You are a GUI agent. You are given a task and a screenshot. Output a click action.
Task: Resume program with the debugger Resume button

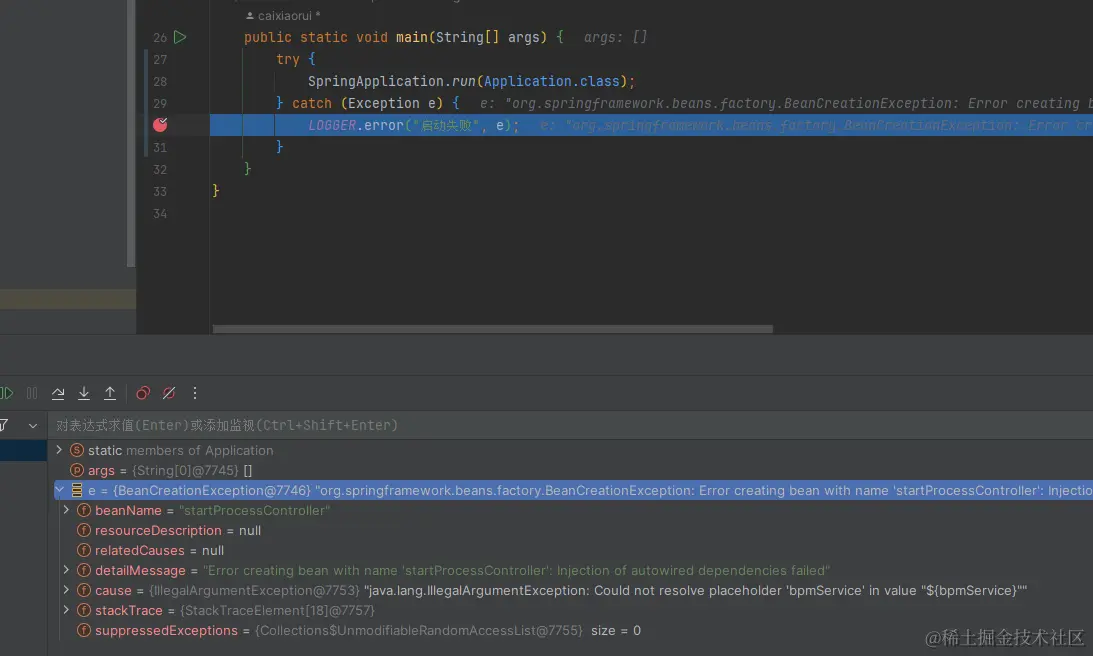pyautogui.click(x=7, y=393)
